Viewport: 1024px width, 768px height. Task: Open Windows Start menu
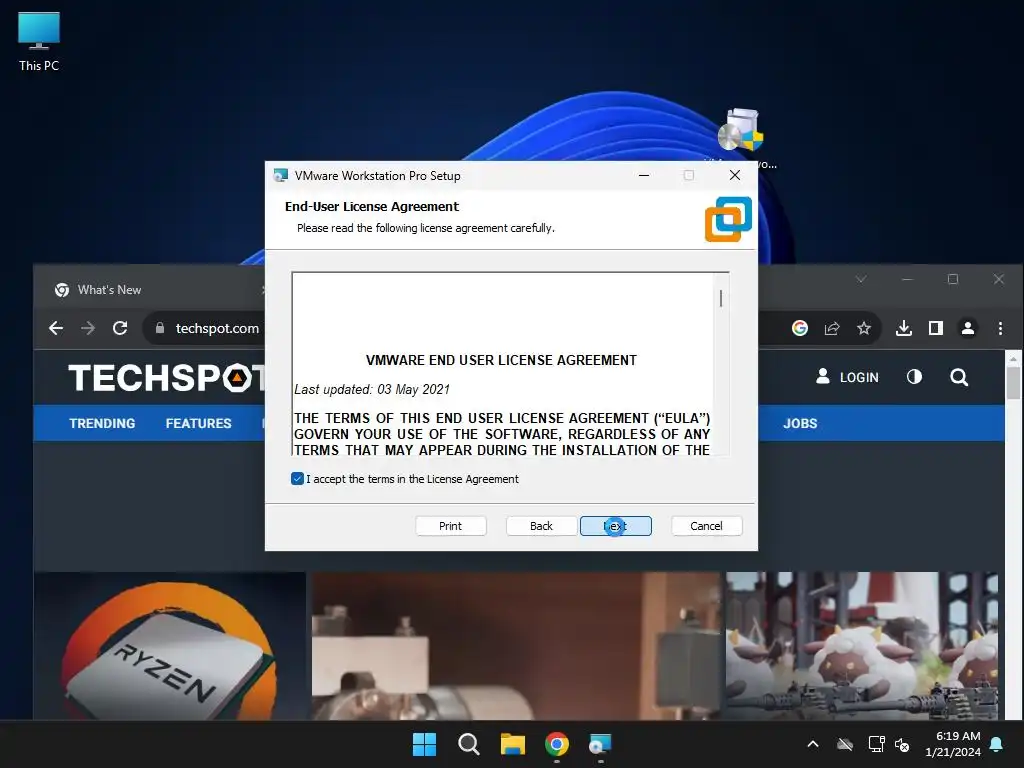pos(424,744)
